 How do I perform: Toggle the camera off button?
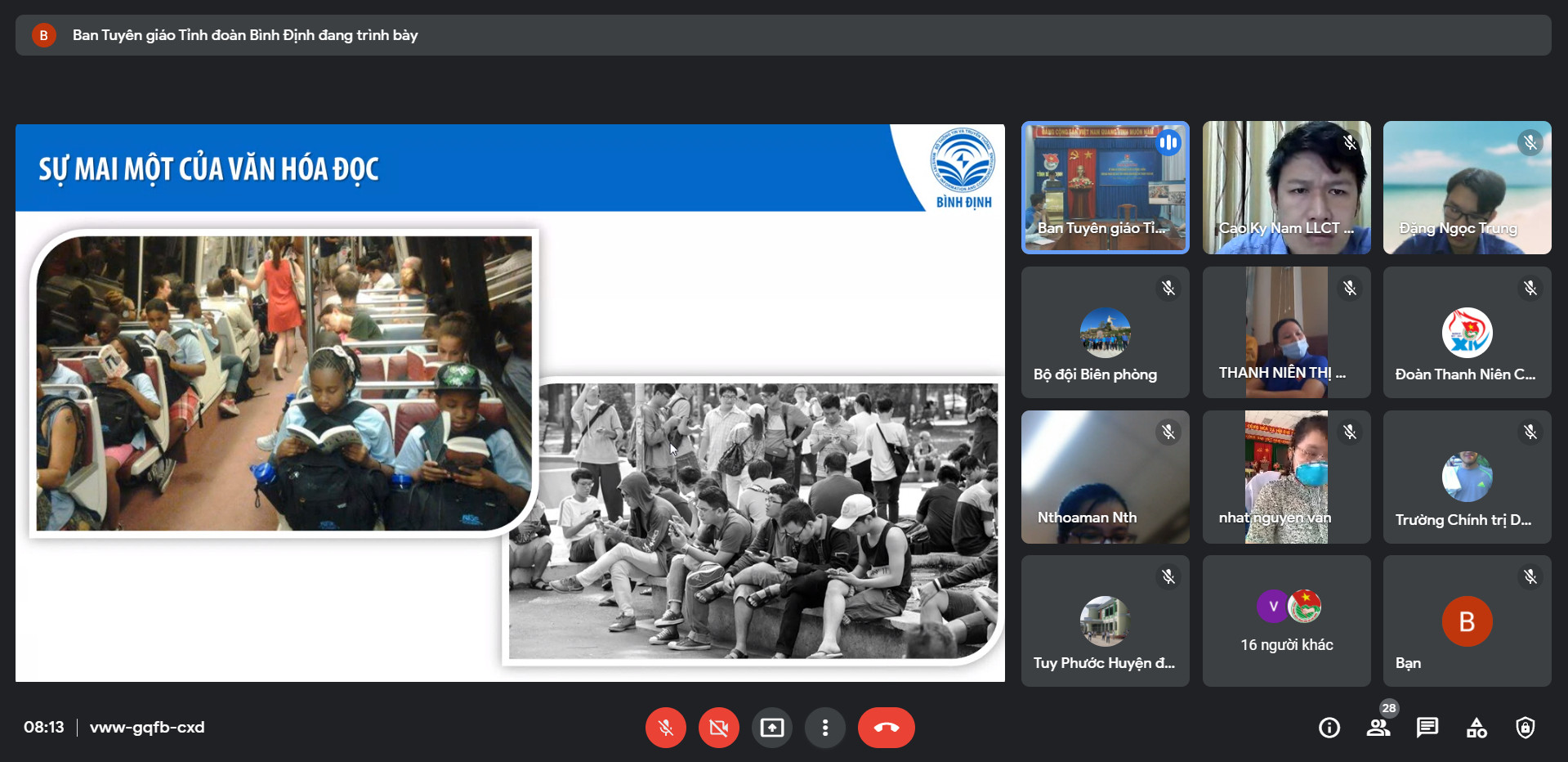(718, 728)
